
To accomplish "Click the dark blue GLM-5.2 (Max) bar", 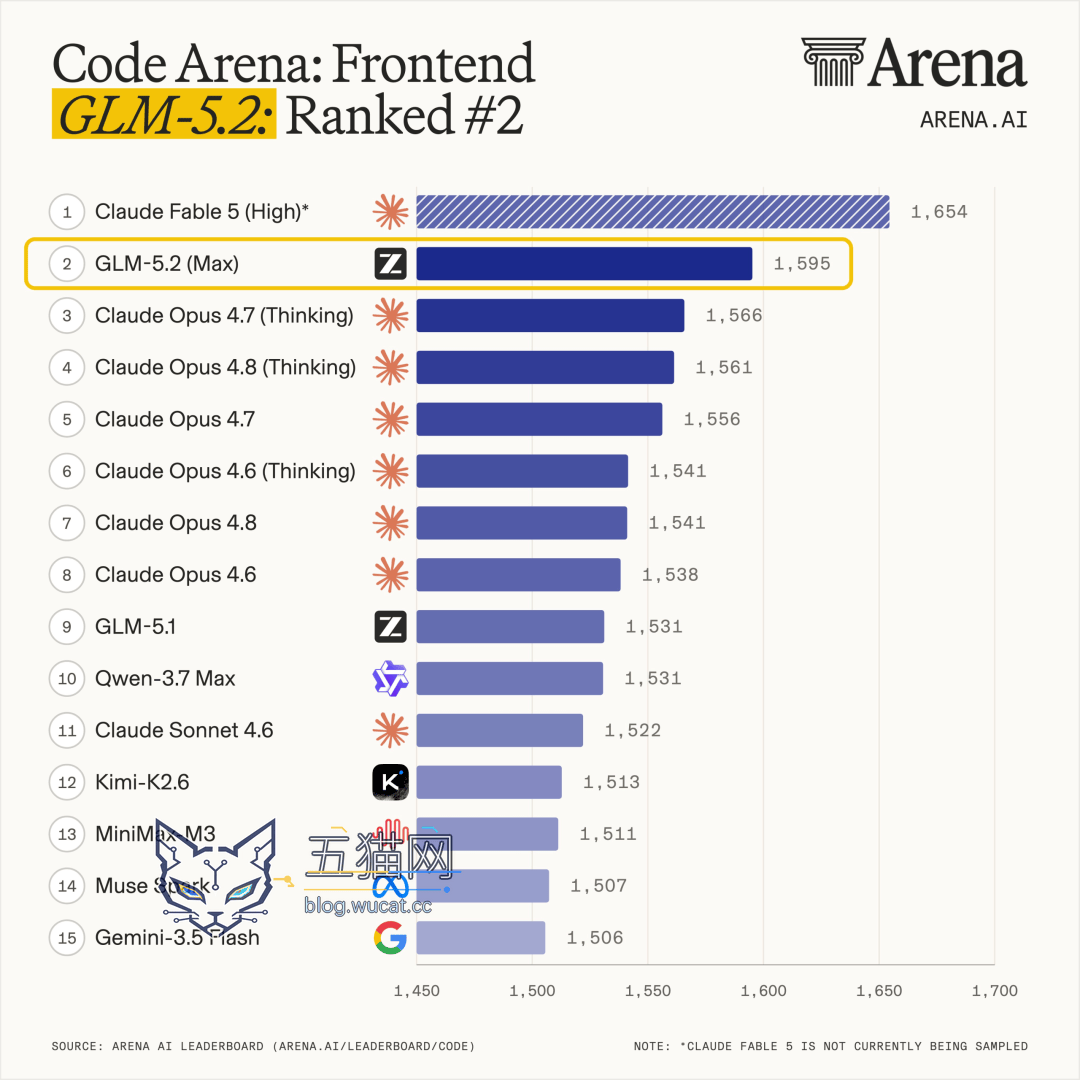I will (x=584, y=264).
